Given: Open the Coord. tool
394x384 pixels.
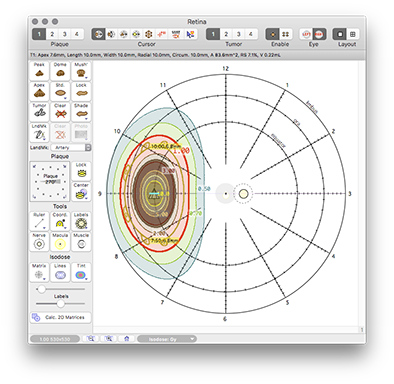Looking at the screenshot, I should click(x=60, y=221).
